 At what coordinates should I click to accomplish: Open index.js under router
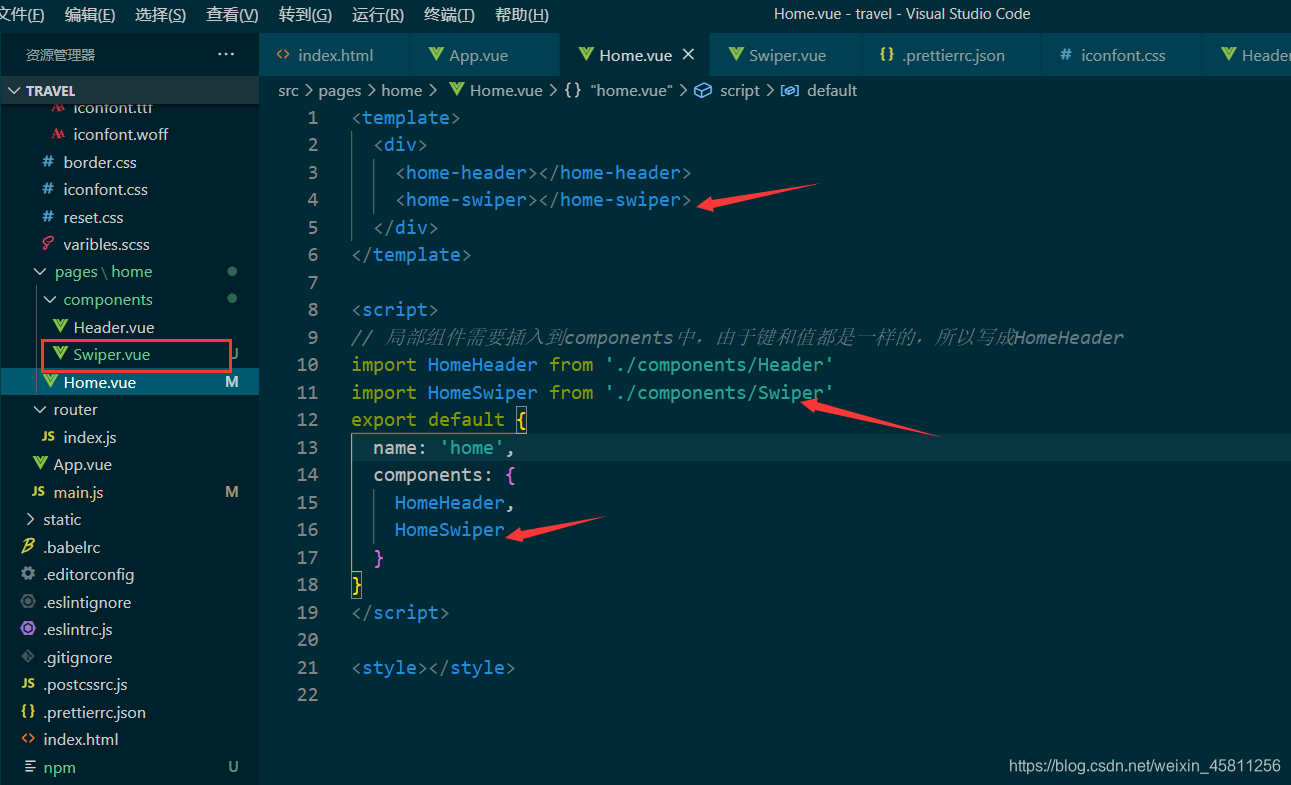89,437
